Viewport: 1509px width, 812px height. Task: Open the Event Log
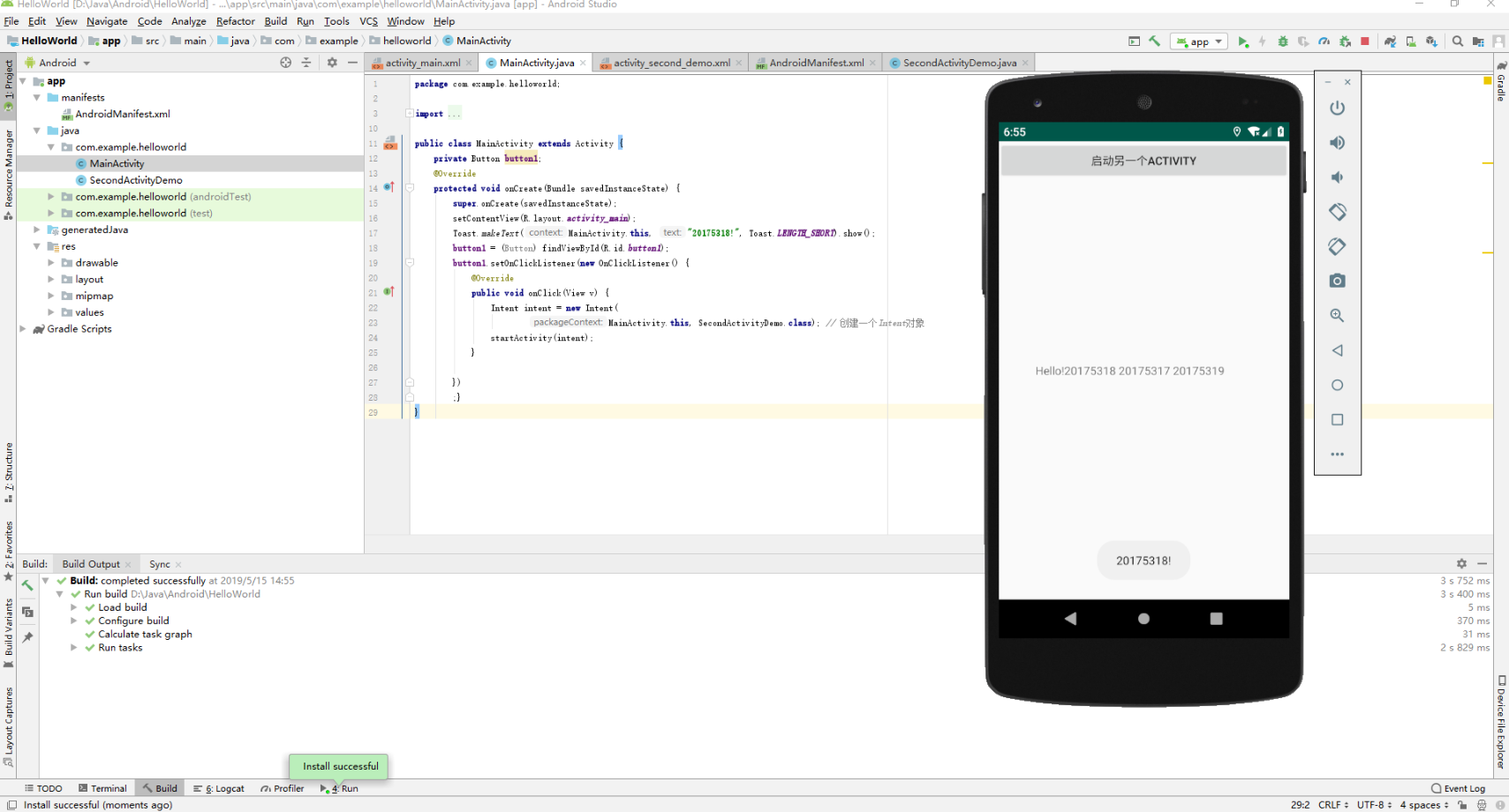tap(1459, 788)
